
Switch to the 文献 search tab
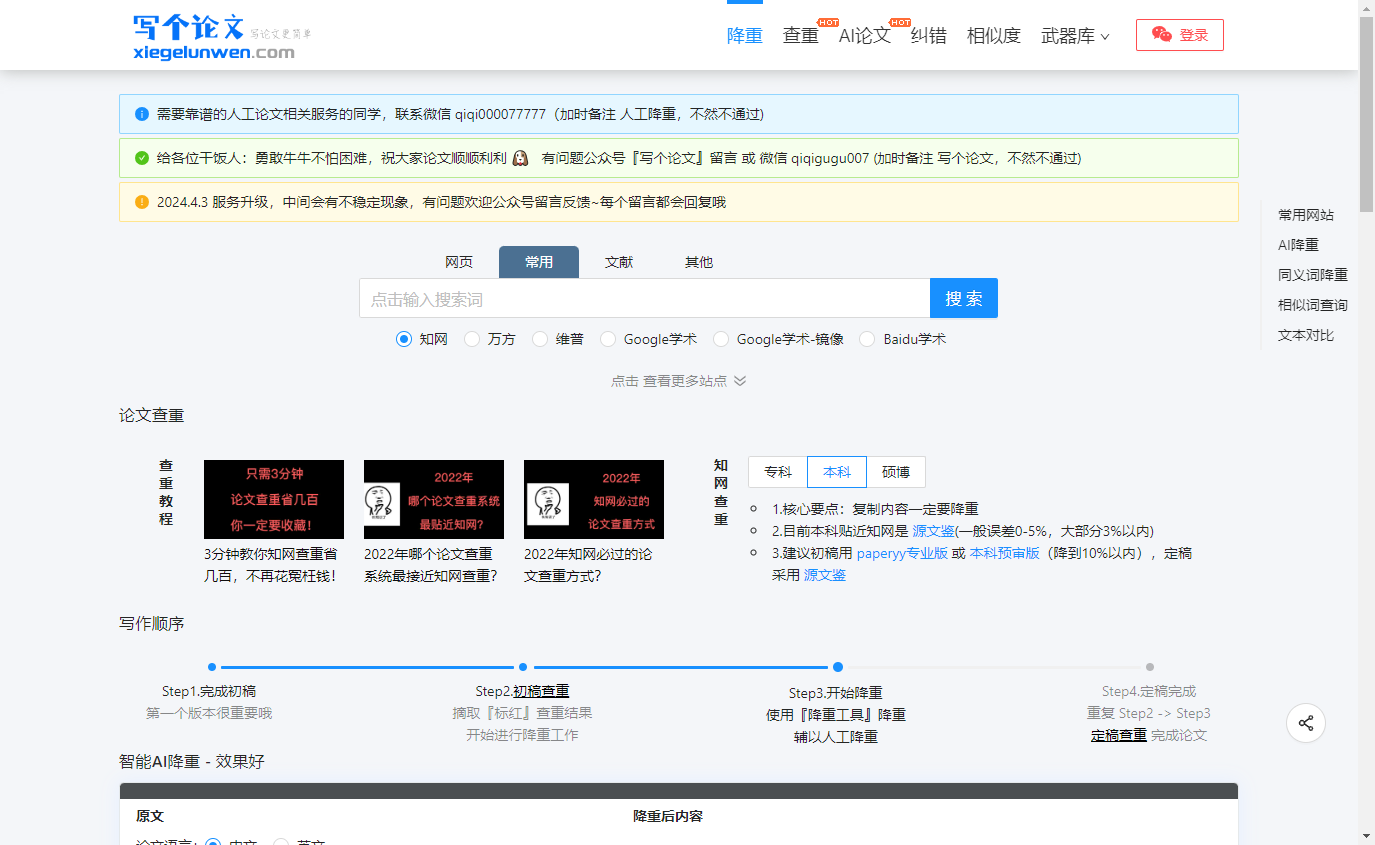(619, 262)
